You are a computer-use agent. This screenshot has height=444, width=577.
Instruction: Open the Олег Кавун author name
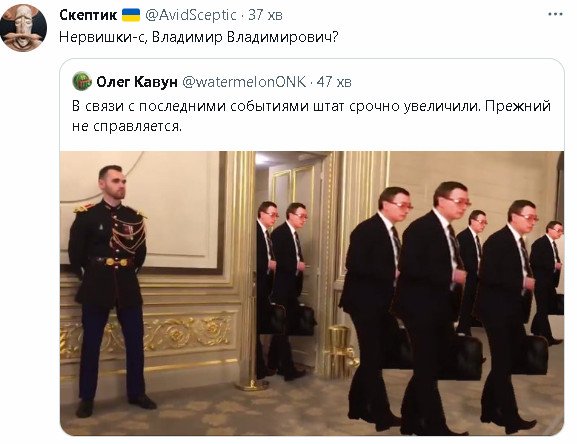pos(137,82)
